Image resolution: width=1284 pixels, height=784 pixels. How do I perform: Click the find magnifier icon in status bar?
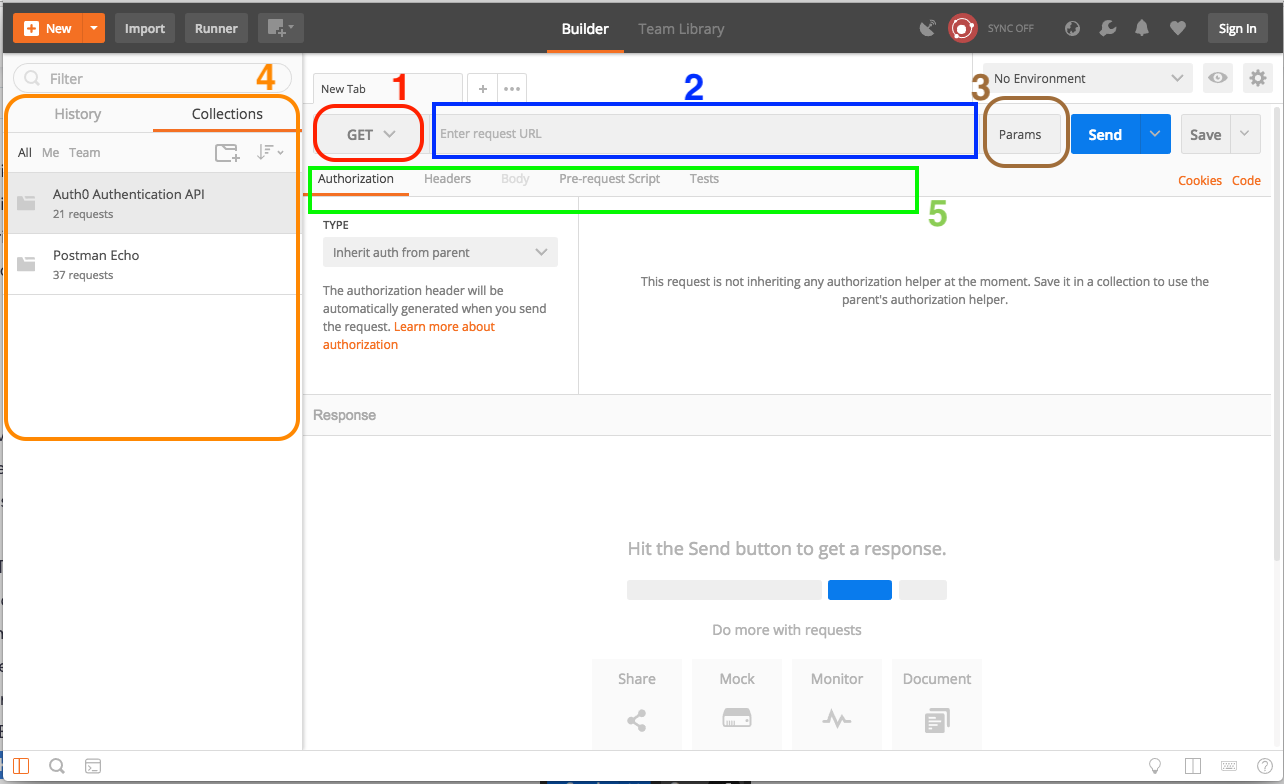pos(57,766)
